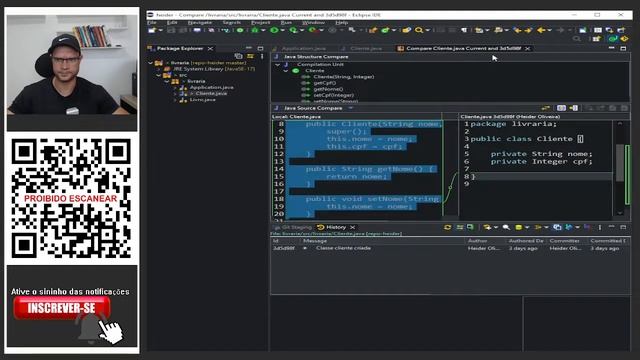
Task: Click the New file toolbar icon
Action: [x=152, y=30]
